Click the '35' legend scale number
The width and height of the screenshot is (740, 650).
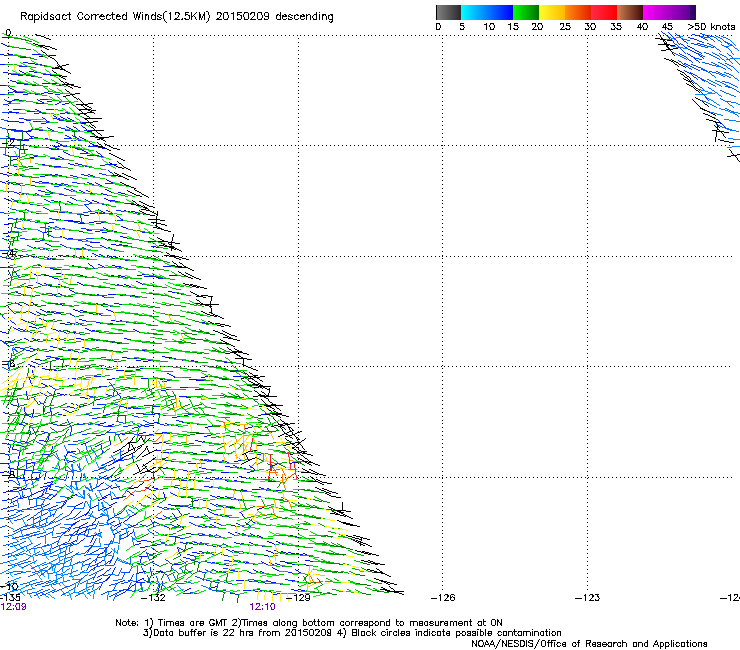pos(616,27)
